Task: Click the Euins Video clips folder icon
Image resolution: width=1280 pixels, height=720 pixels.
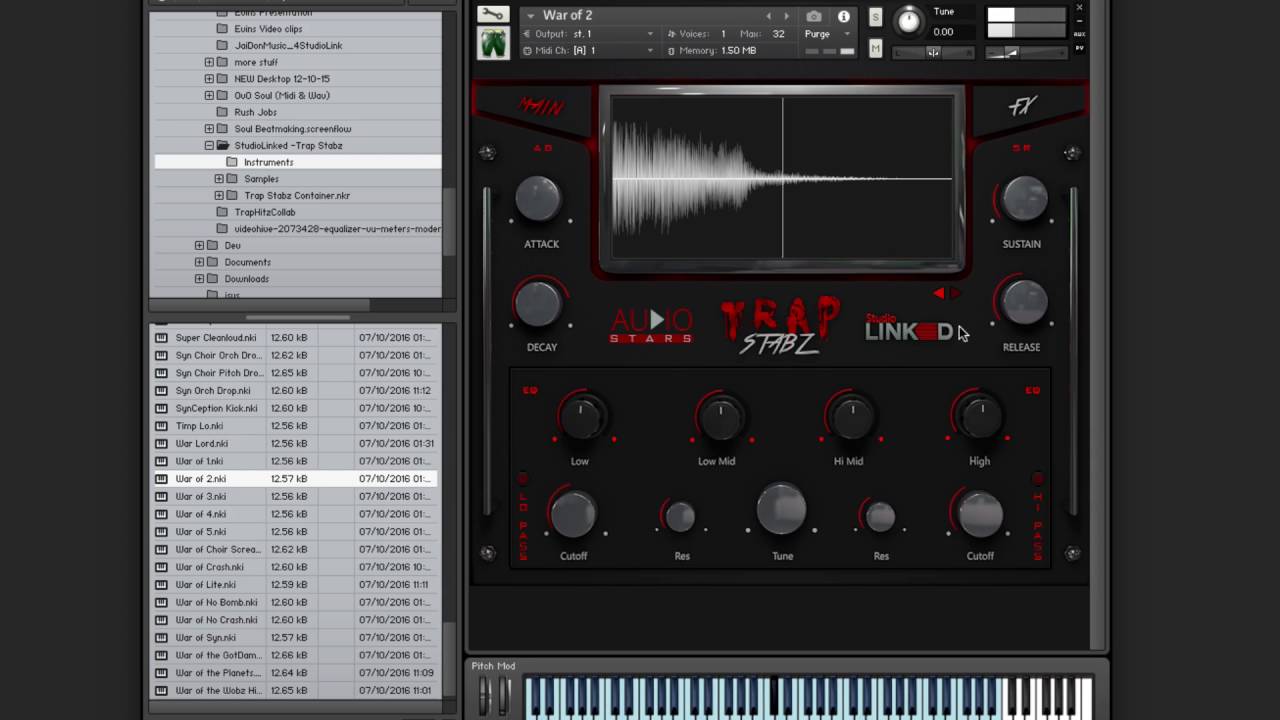Action: coord(222,29)
